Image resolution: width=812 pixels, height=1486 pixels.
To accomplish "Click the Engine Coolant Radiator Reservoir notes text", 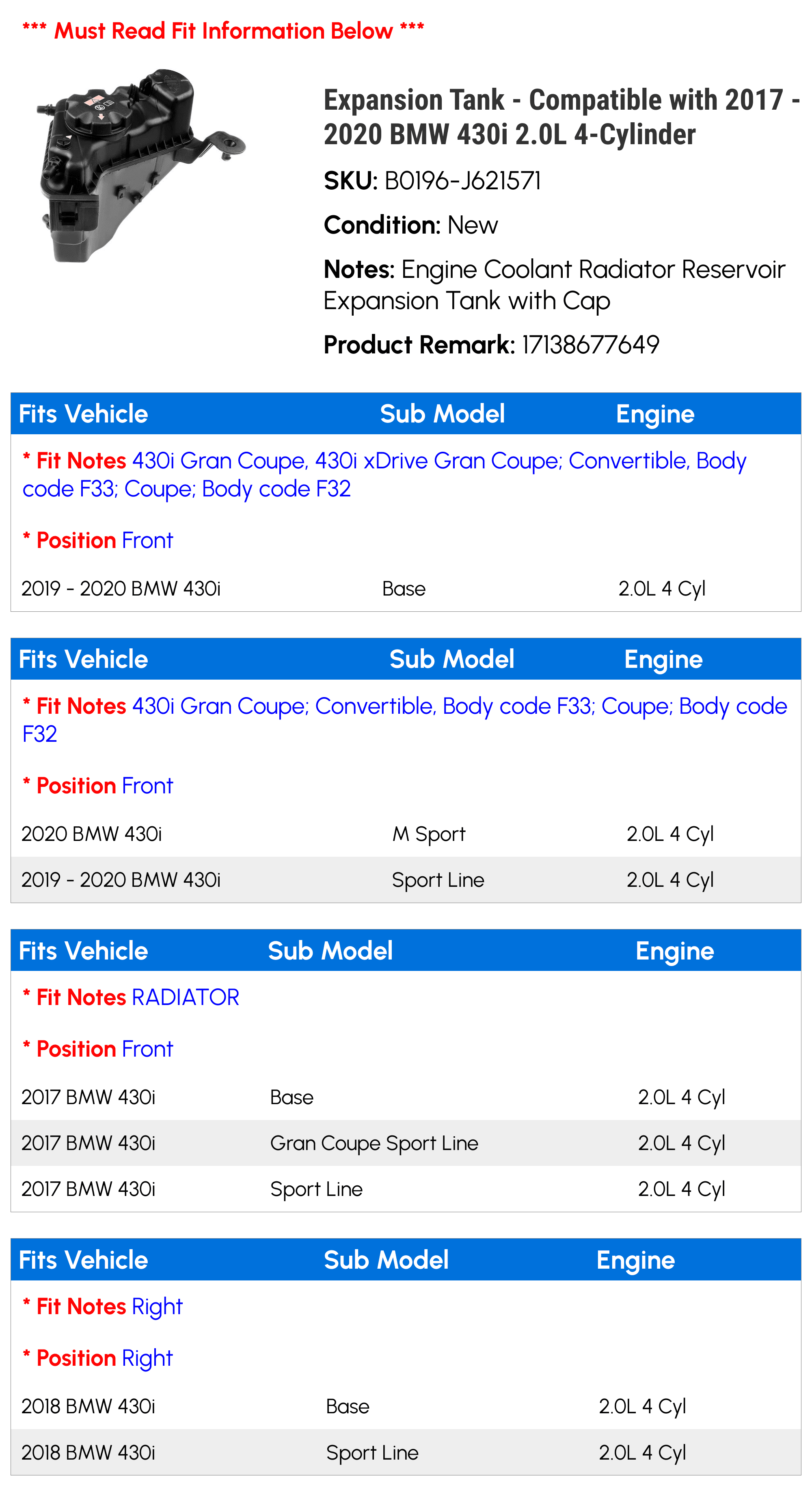I will [554, 285].
